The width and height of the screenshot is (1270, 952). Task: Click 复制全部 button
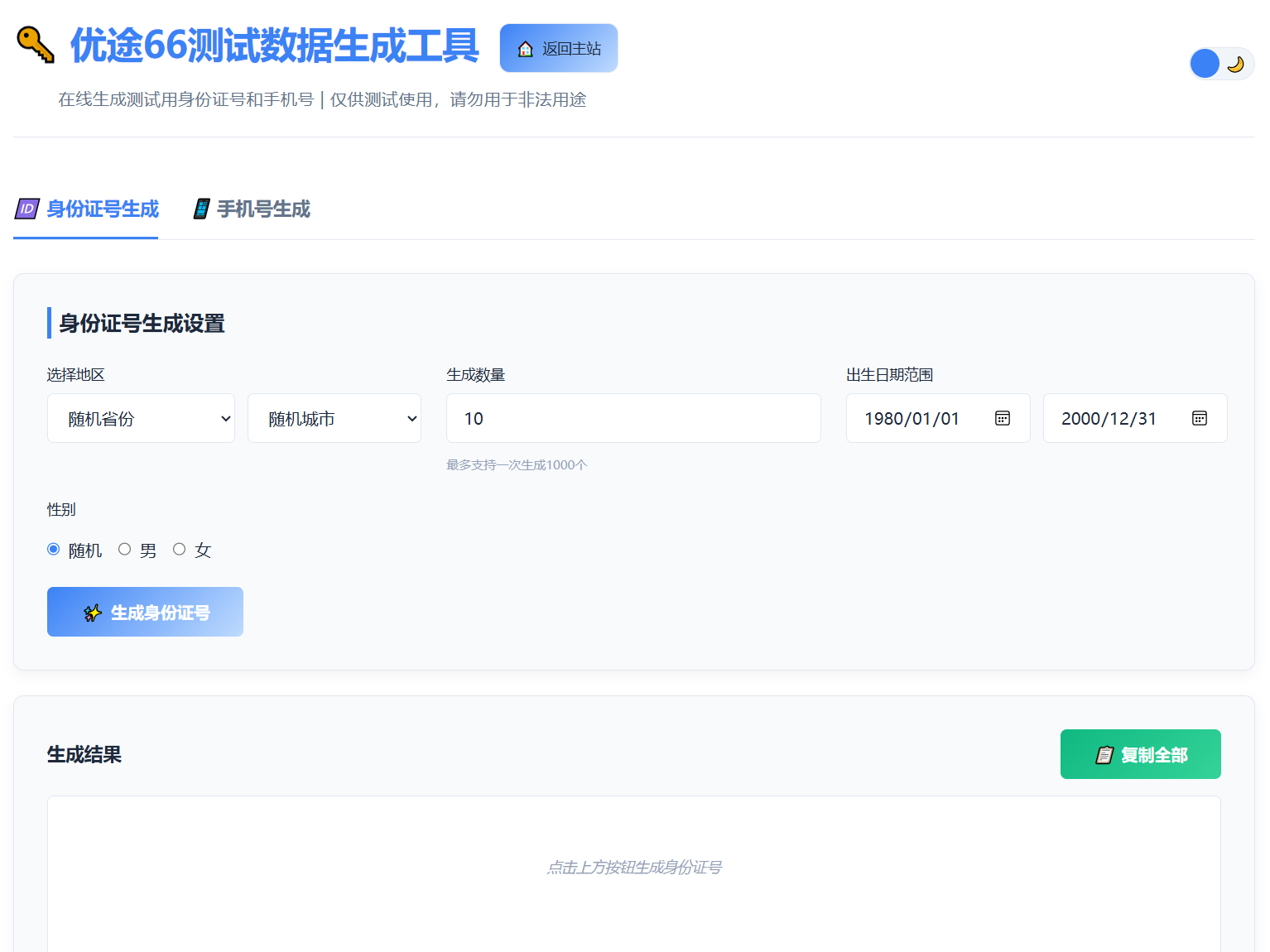[1140, 754]
